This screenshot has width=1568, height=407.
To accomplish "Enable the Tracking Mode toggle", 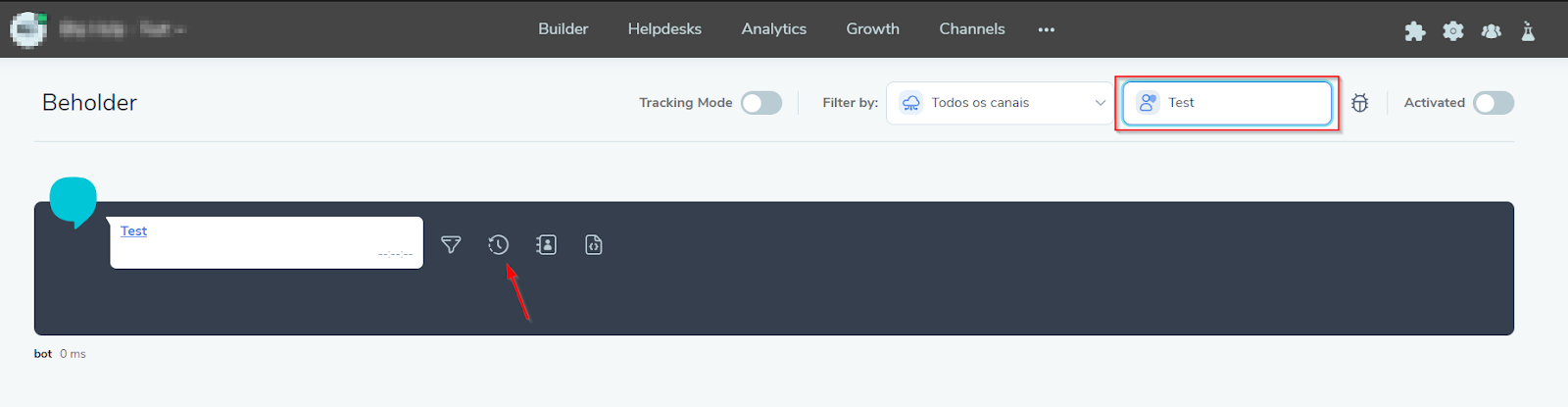I will click(x=761, y=103).
